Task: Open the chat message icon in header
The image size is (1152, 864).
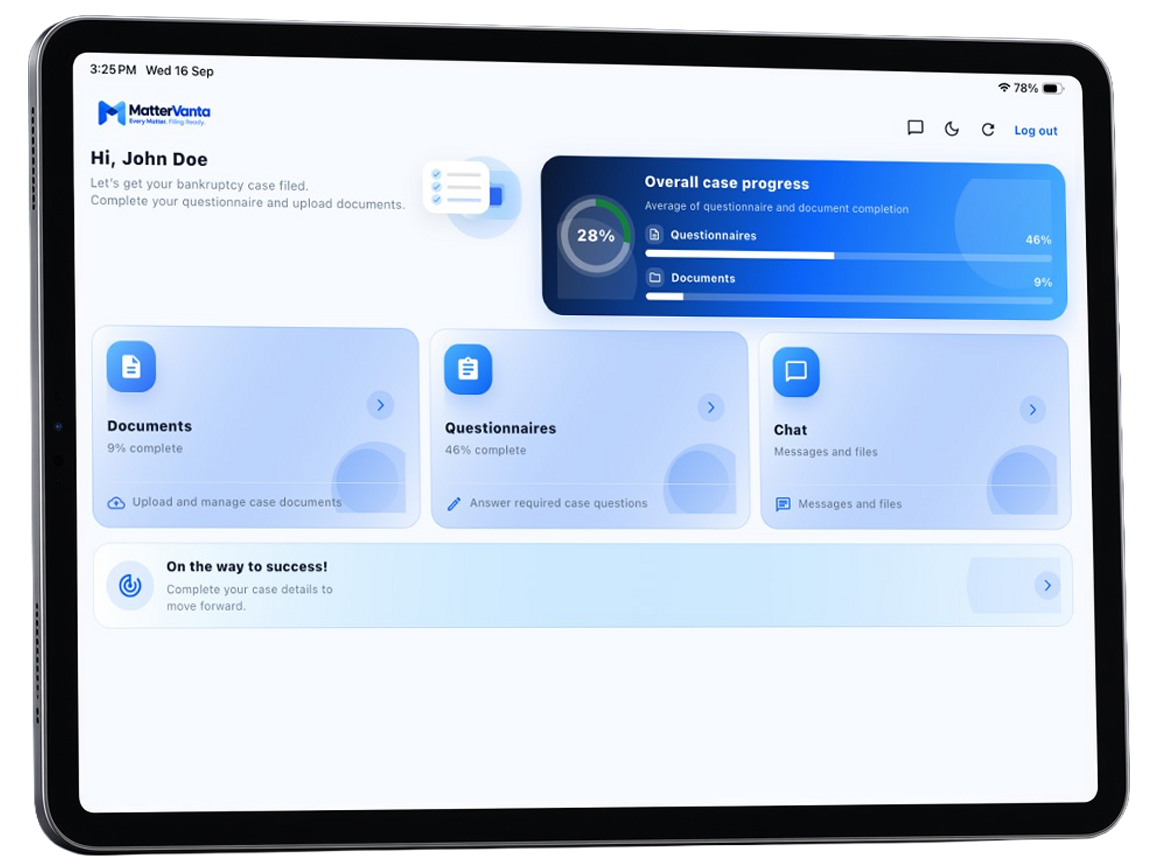Action: [x=915, y=128]
